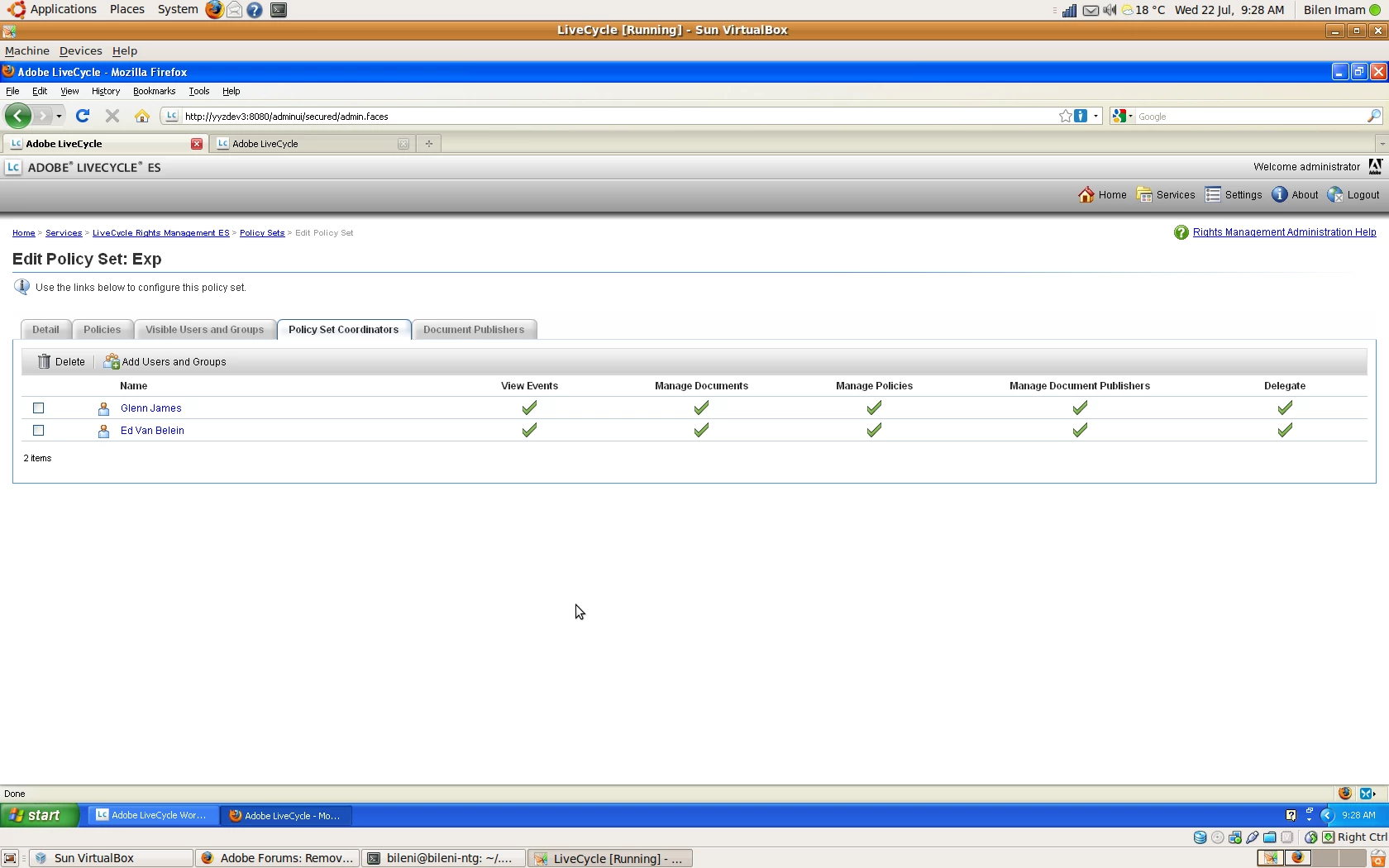
Task: Click the Home house icon in LiveCycle
Action: [x=1086, y=194]
